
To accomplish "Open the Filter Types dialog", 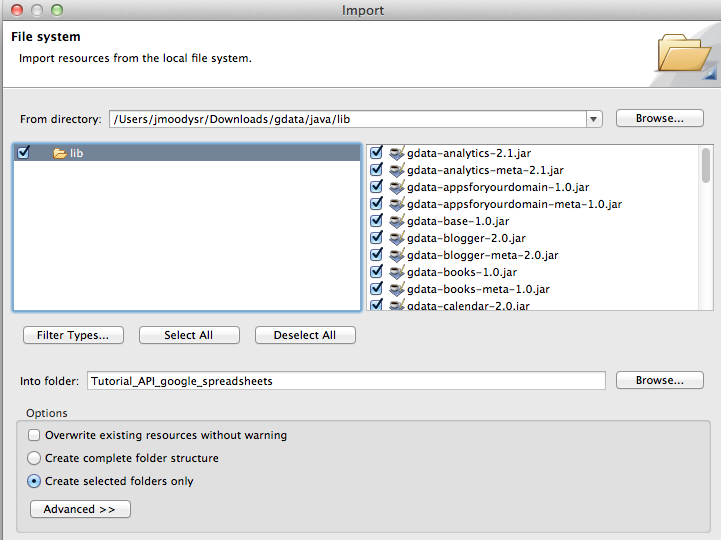I will tap(73, 335).
